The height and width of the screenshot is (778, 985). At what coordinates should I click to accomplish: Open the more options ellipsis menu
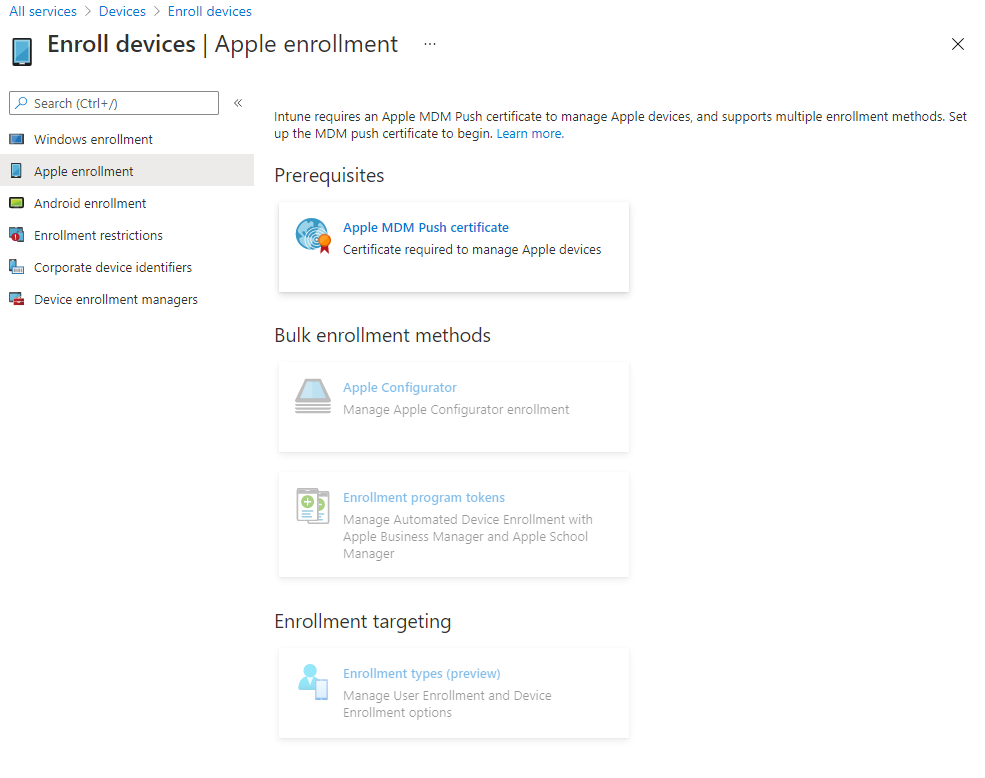tap(430, 44)
